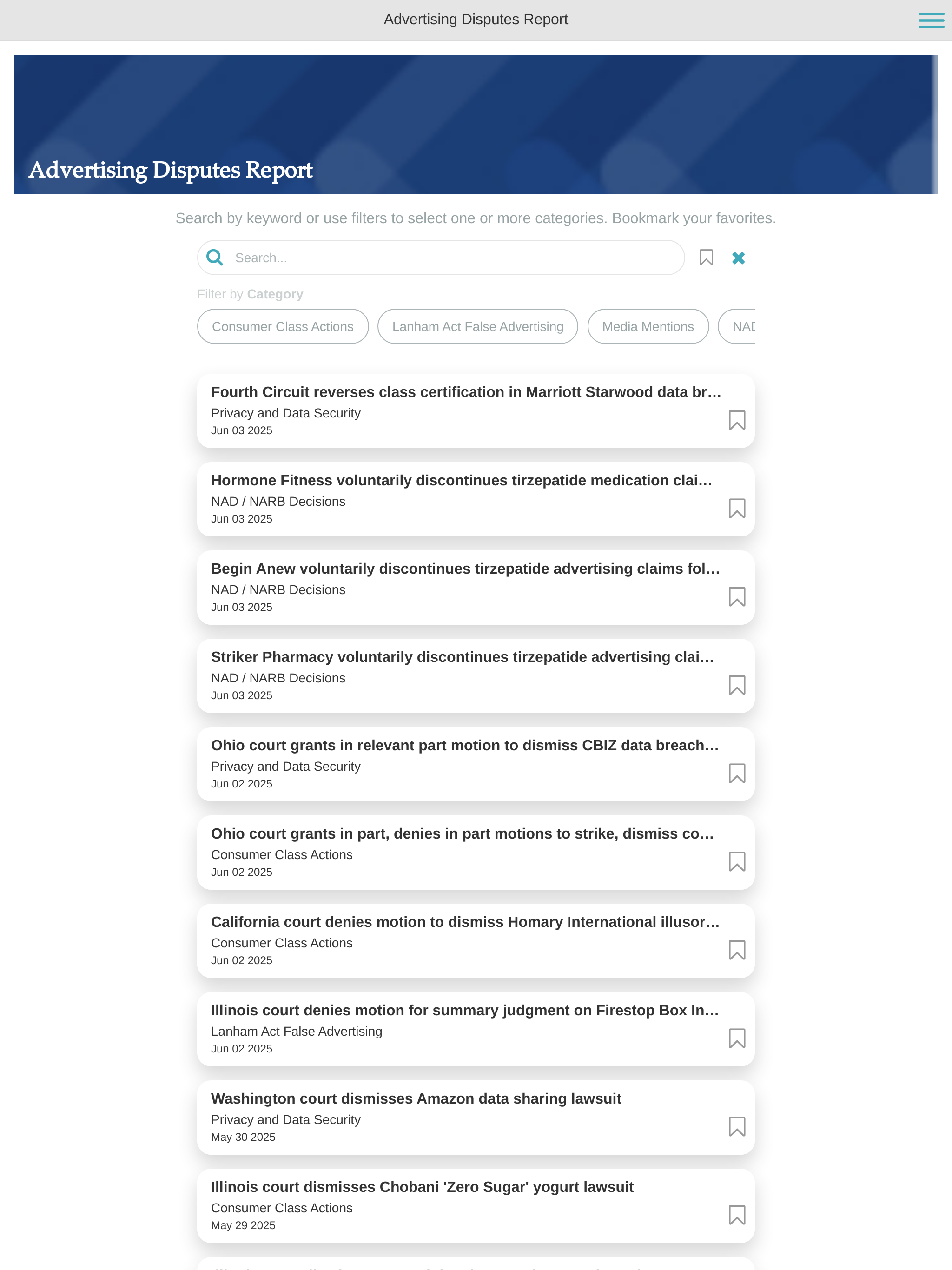The width and height of the screenshot is (952, 1270).
Task: Bookmark the Marriott Starwood data breach article
Action: (x=737, y=420)
